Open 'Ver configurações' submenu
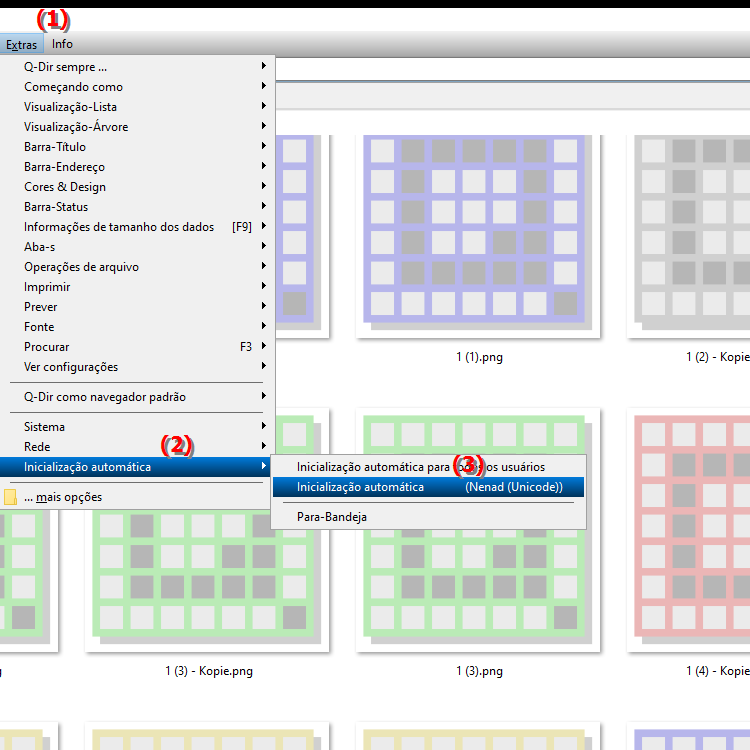Viewport: 750px width, 750px height. click(137, 367)
